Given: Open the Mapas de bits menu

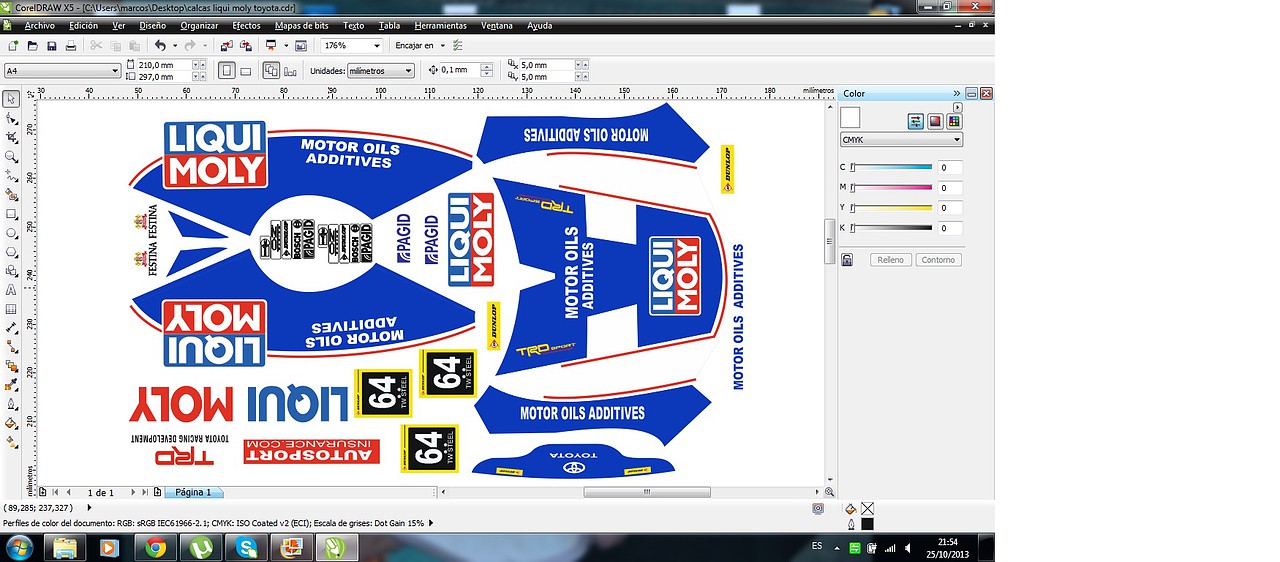Looking at the screenshot, I should (302, 25).
